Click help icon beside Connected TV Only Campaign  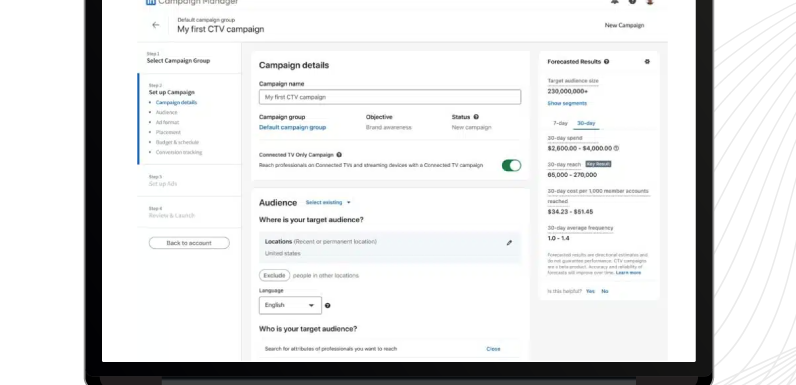(x=339, y=155)
